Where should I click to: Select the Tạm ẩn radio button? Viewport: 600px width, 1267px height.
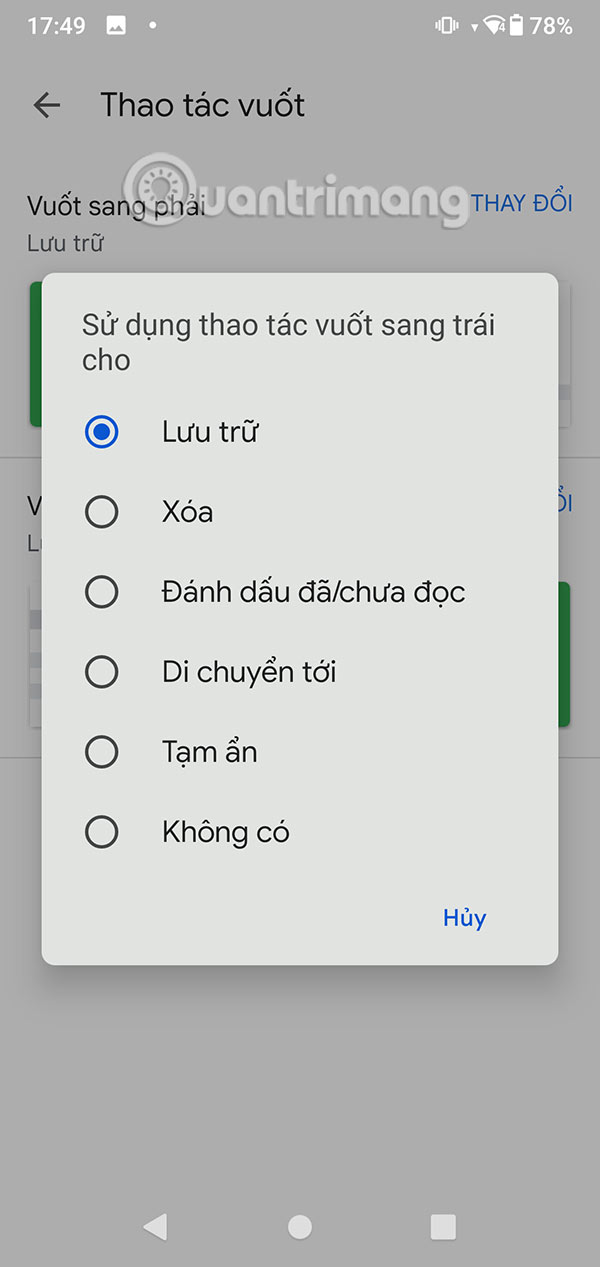(x=101, y=751)
